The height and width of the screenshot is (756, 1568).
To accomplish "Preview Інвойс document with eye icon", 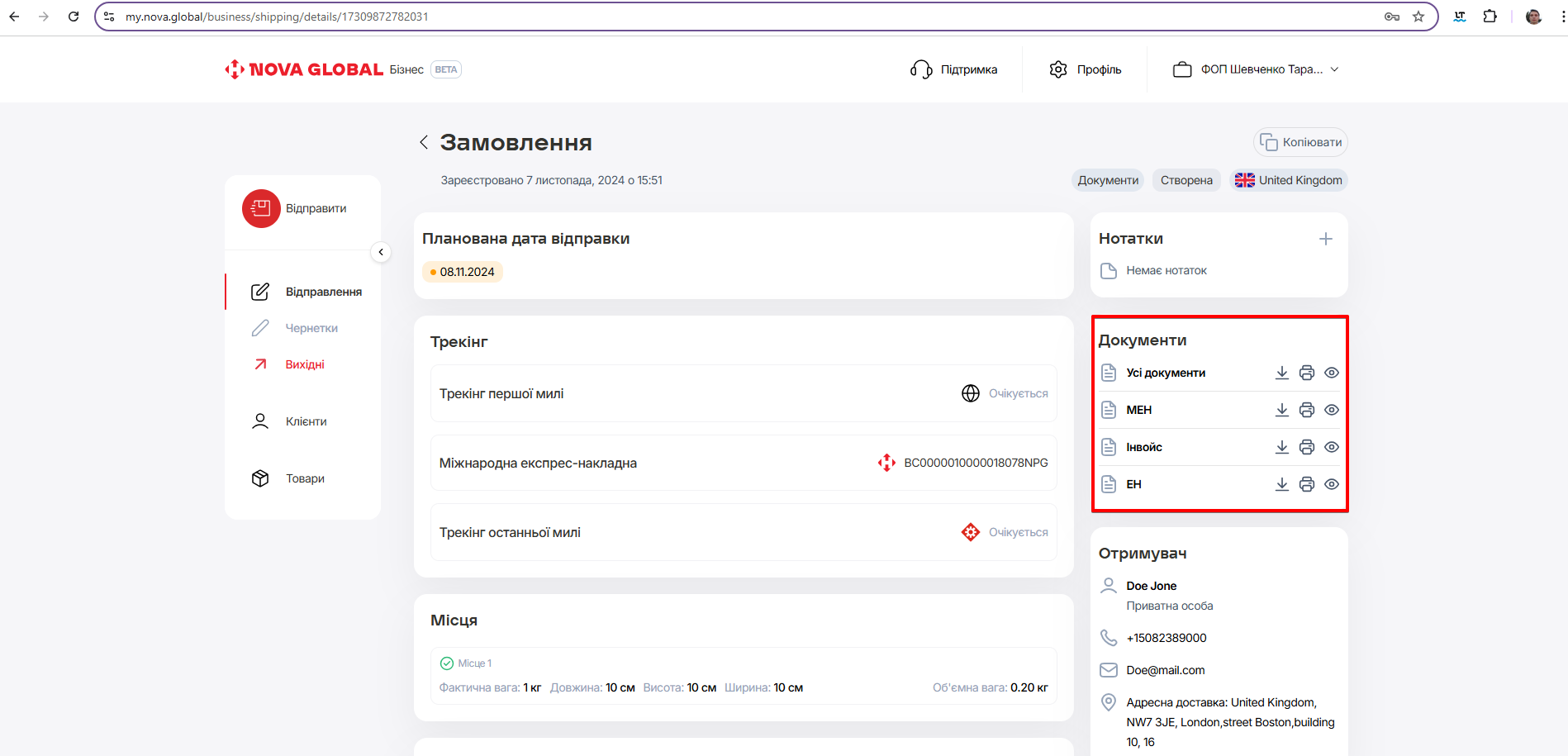I will pyautogui.click(x=1331, y=447).
